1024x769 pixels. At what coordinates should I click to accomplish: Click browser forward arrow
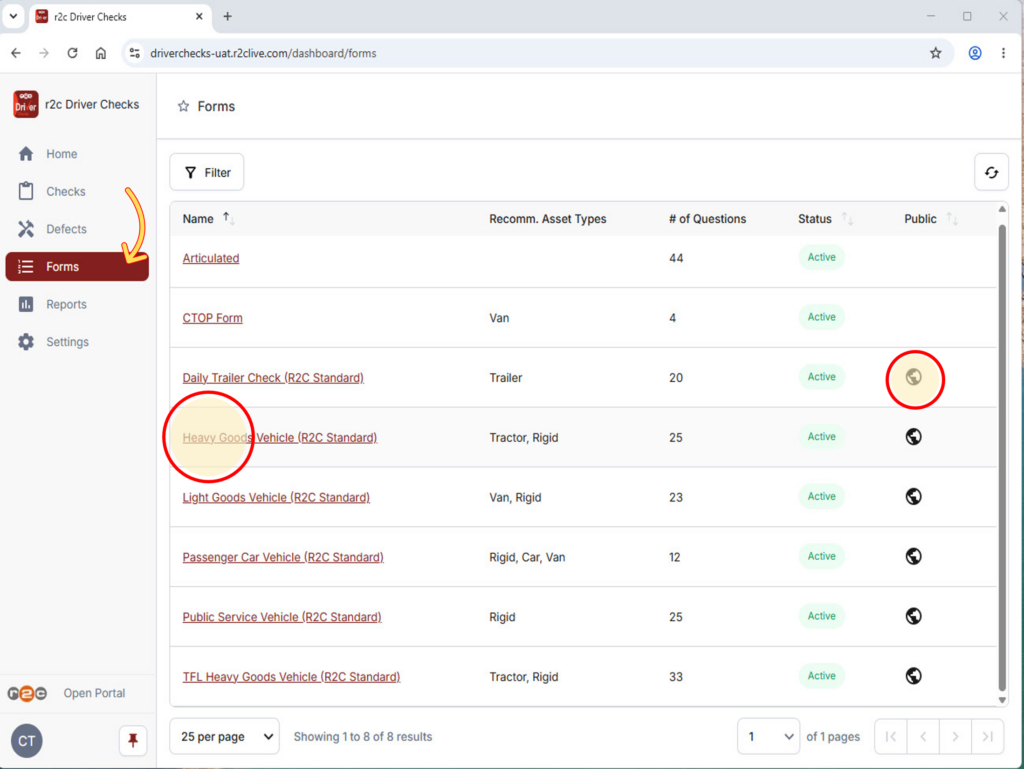44,54
